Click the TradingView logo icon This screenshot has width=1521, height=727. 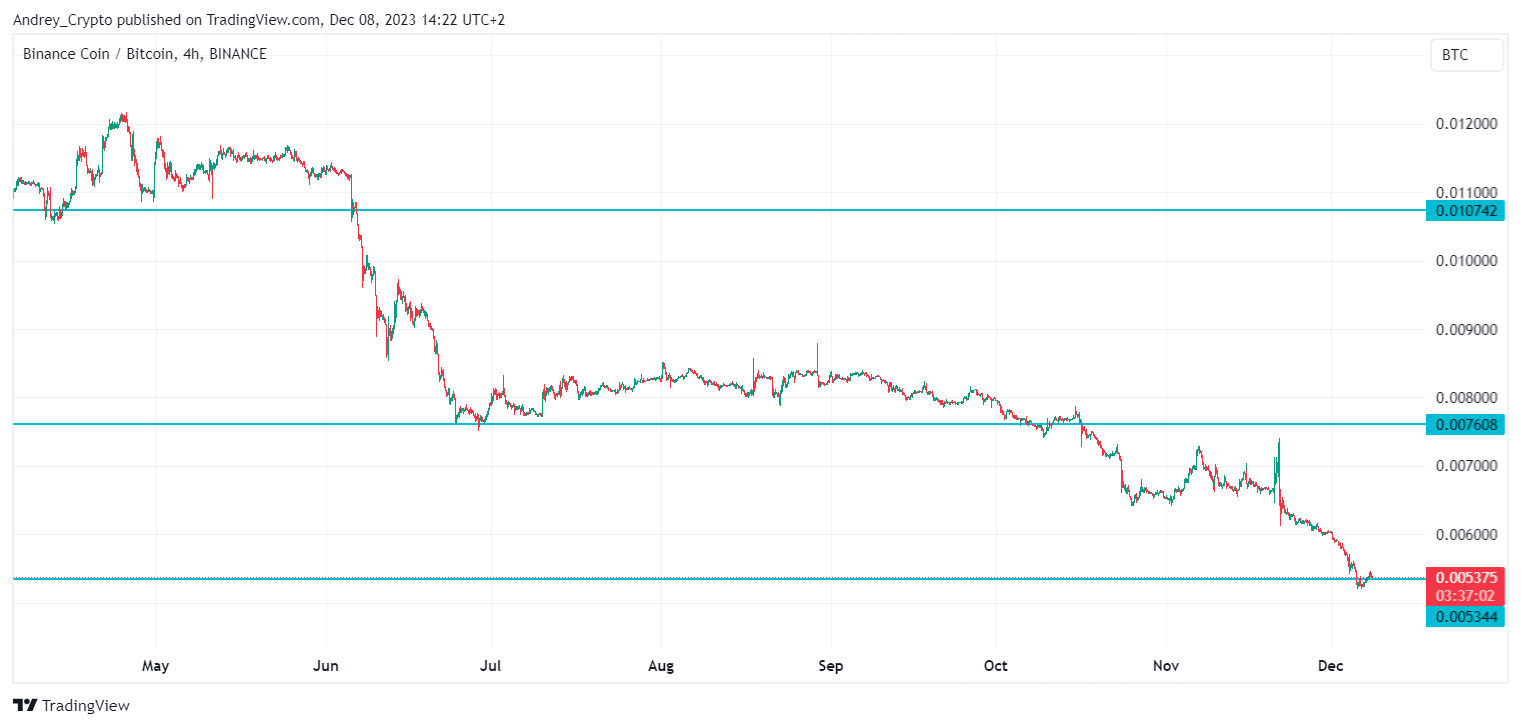point(26,705)
